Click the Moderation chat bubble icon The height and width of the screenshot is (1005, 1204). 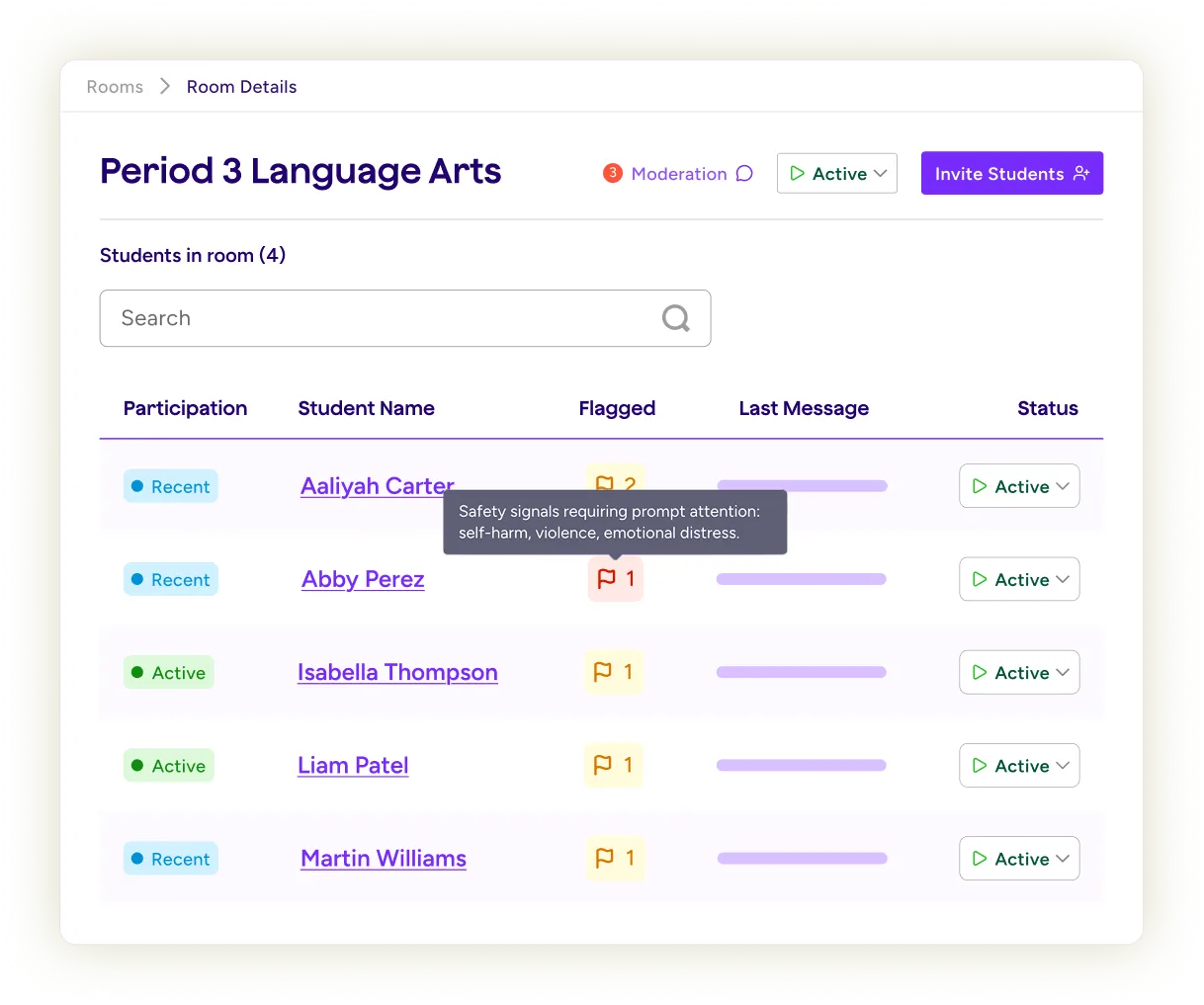click(744, 174)
